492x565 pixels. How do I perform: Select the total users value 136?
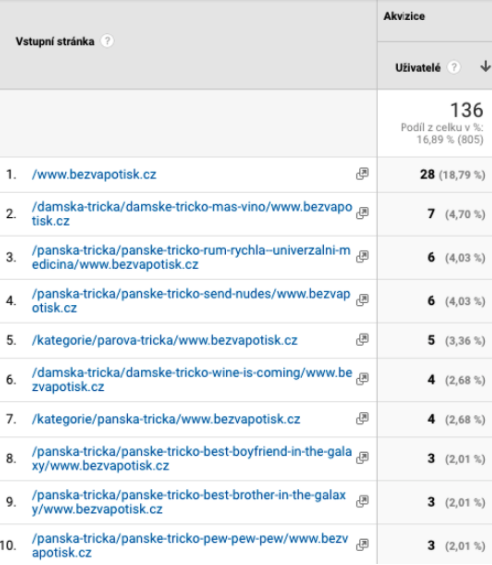coord(467,110)
